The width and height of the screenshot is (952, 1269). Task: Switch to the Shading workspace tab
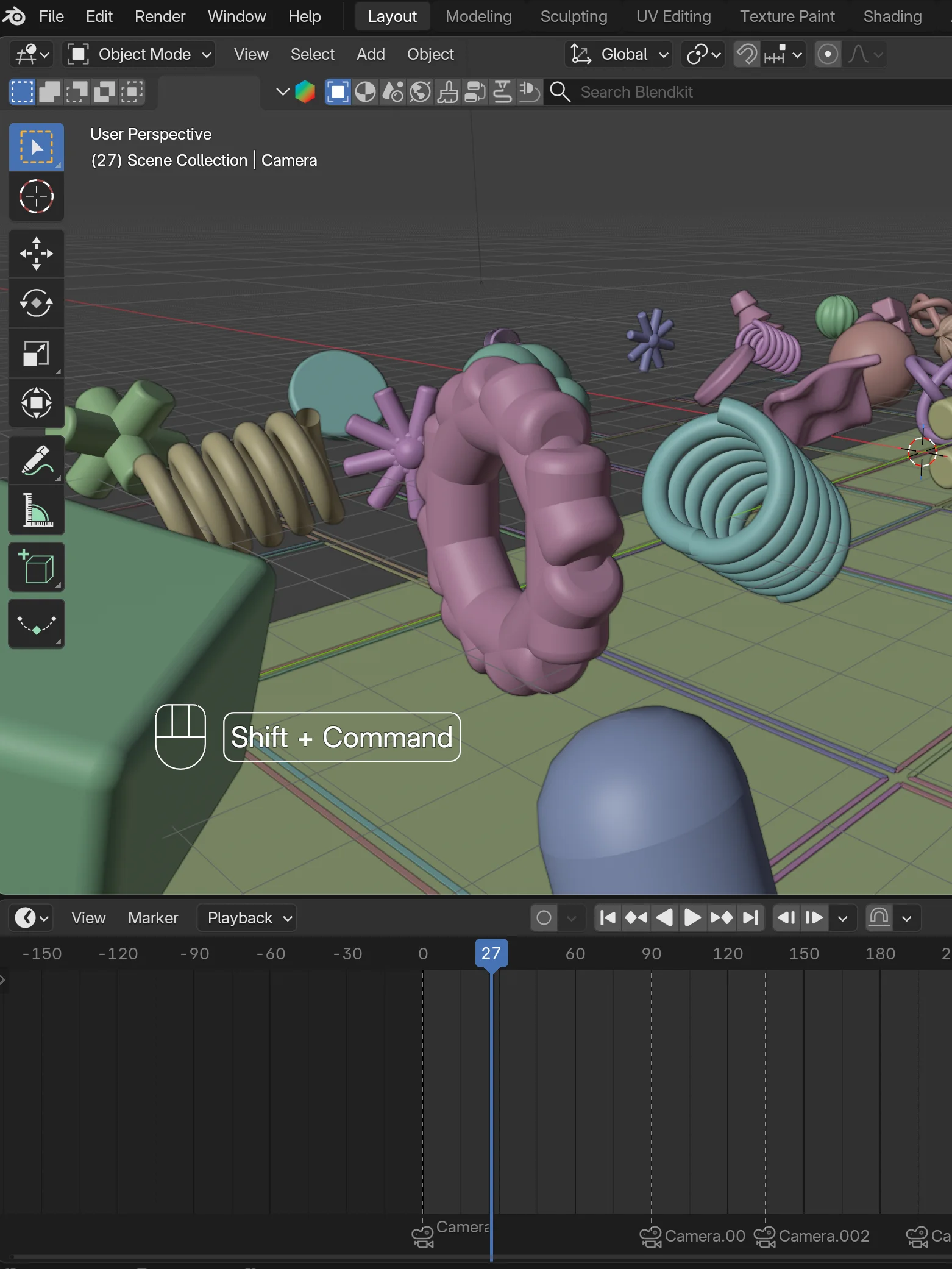892,16
